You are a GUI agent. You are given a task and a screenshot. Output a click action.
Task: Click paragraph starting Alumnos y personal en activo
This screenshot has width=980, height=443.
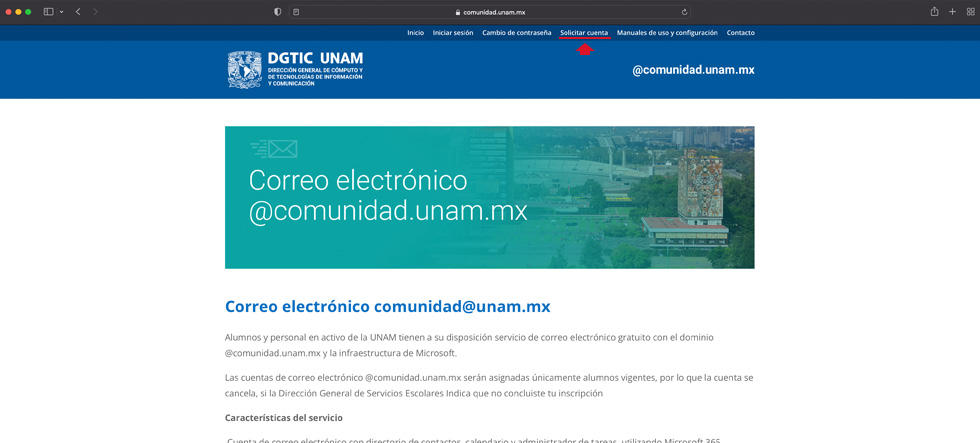click(x=469, y=345)
